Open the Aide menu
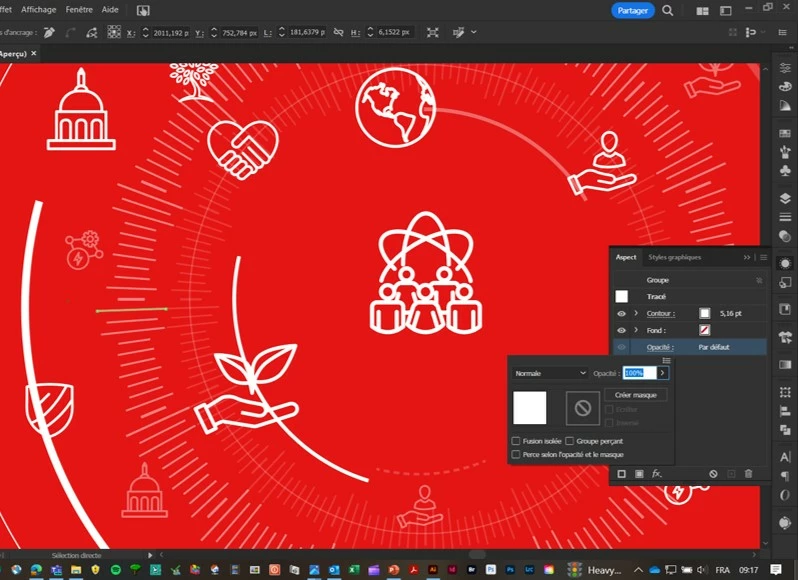Image resolution: width=798 pixels, height=580 pixels. [x=110, y=10]
